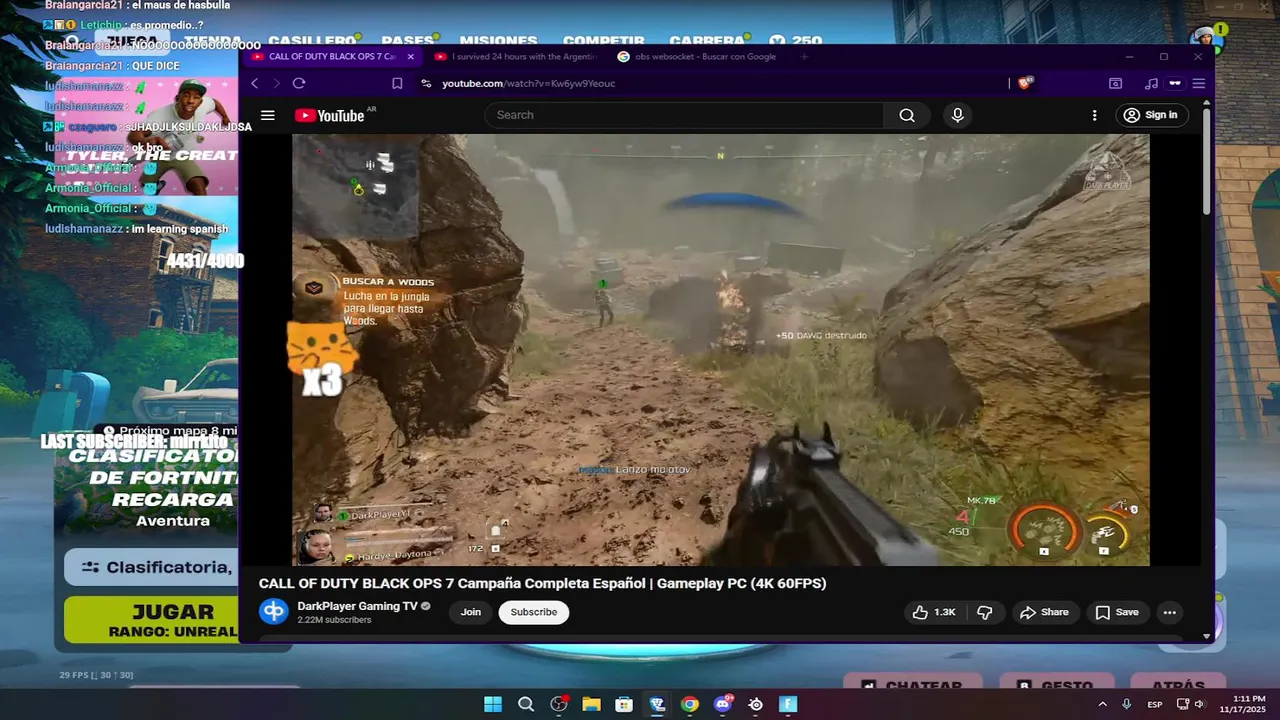This screenshot has width=1280, height=720.
Task: Click the browser forward arrow
Action: tap(277, 83)
